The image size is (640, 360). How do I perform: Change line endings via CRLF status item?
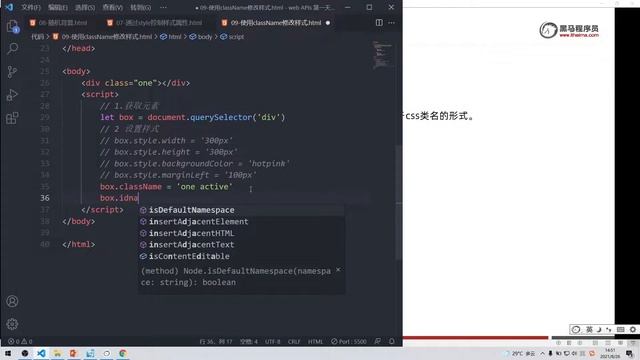click(294, 341)
